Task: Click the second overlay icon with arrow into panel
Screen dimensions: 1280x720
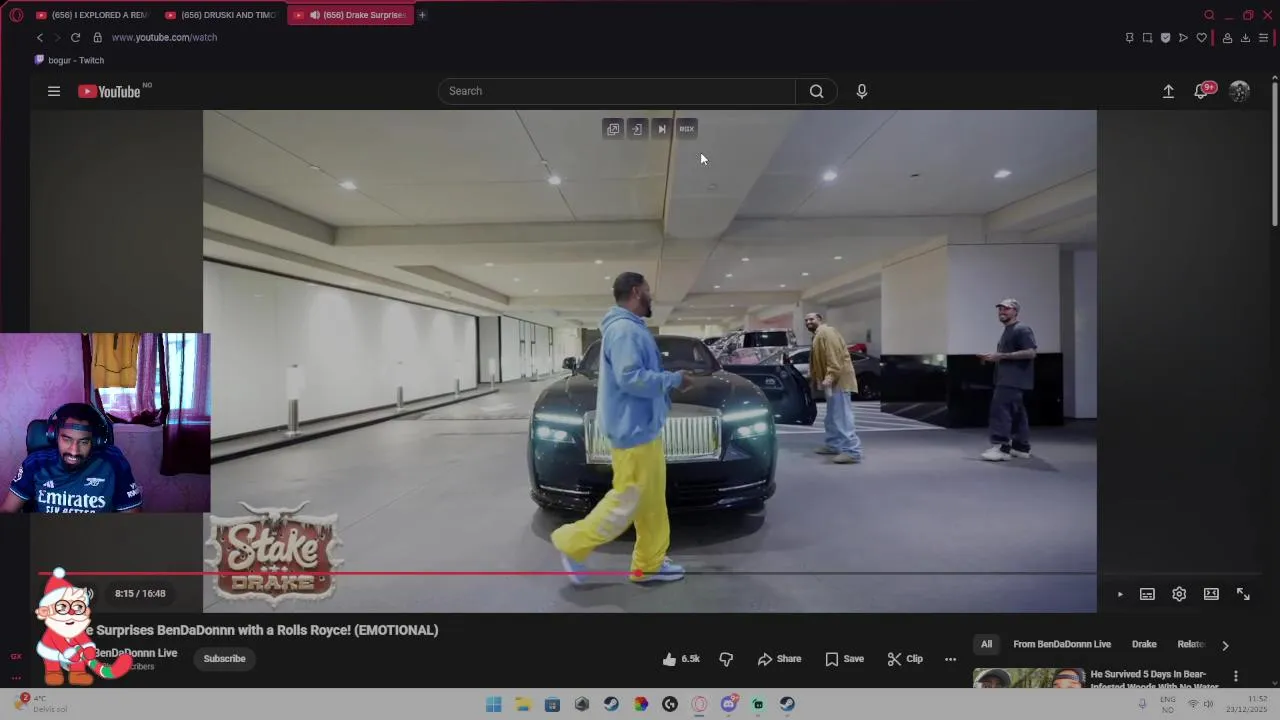Action: coord(637,129)
